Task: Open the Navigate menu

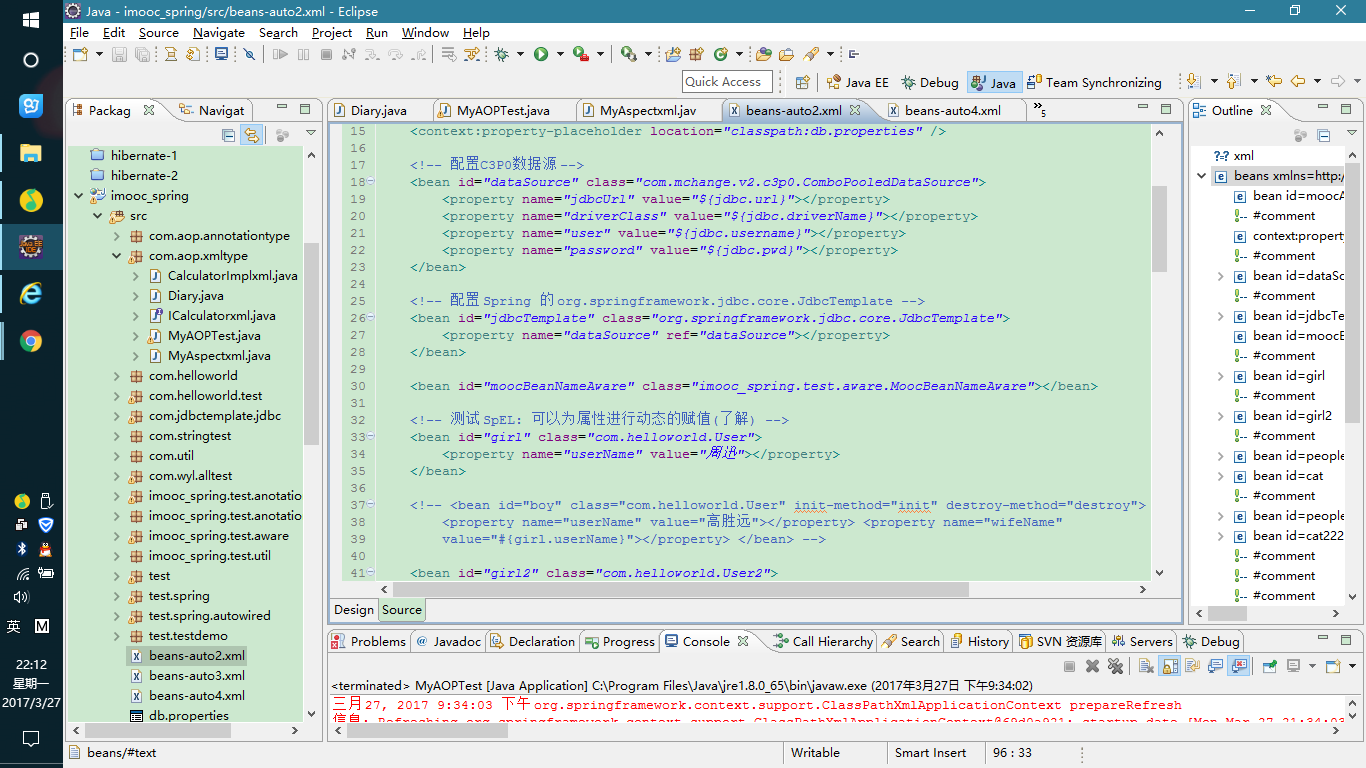Action: click(219, 32)
